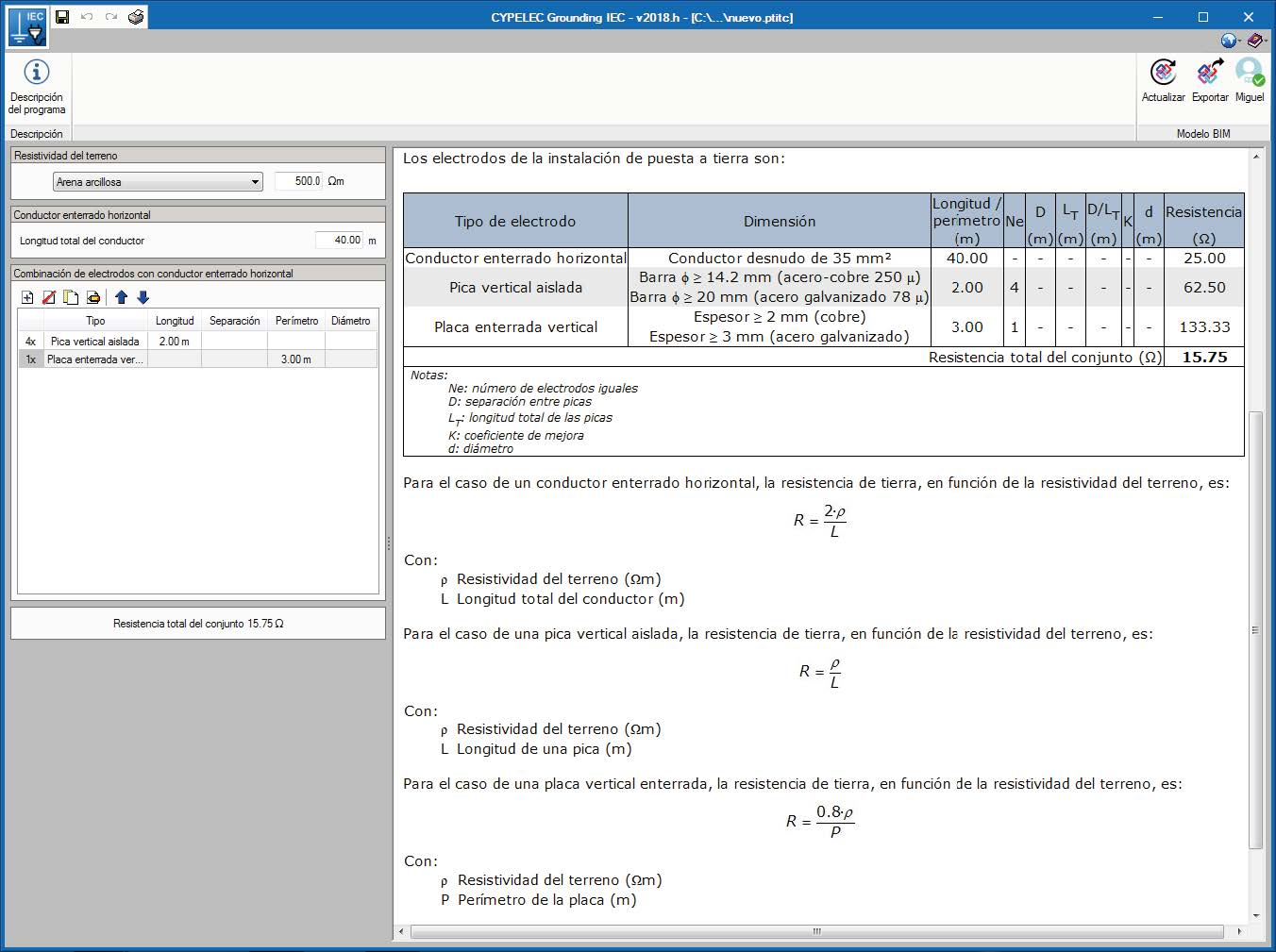This screenshot has height=952, width=1276.
Task: Click the 133.33 resistance table cell
Action: (1204, 326)
